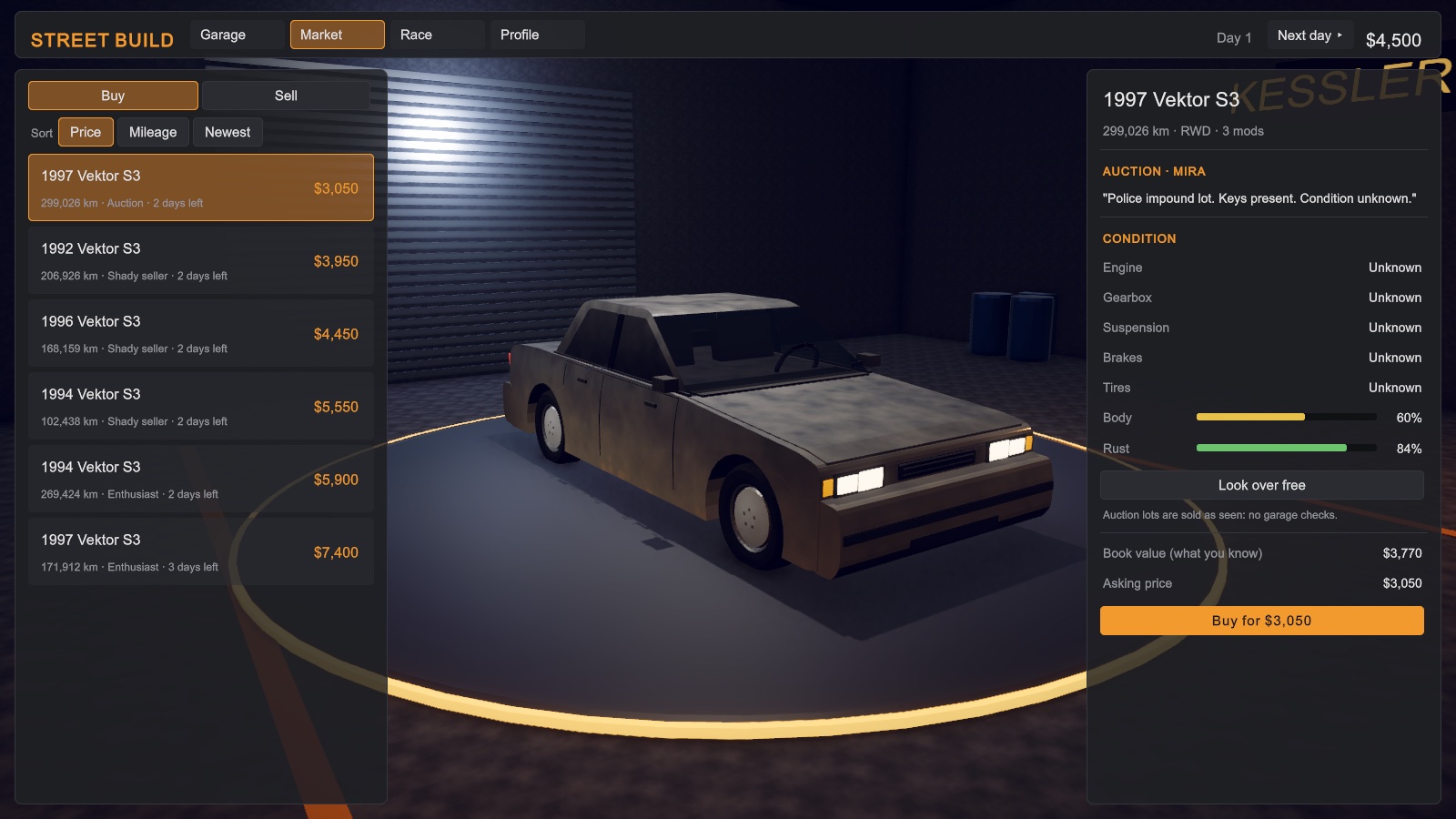Click the Engine Unknown condition value

pyautogui.click(x=1395, y=268)
